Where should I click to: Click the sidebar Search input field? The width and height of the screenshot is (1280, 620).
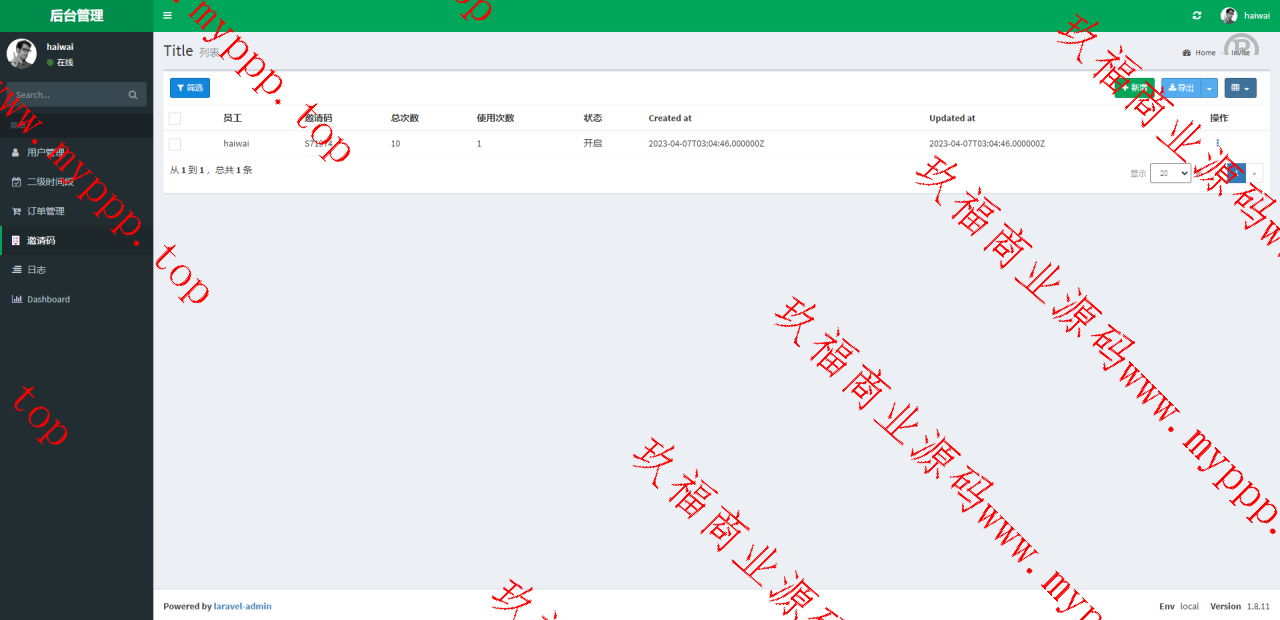(65, 95)
